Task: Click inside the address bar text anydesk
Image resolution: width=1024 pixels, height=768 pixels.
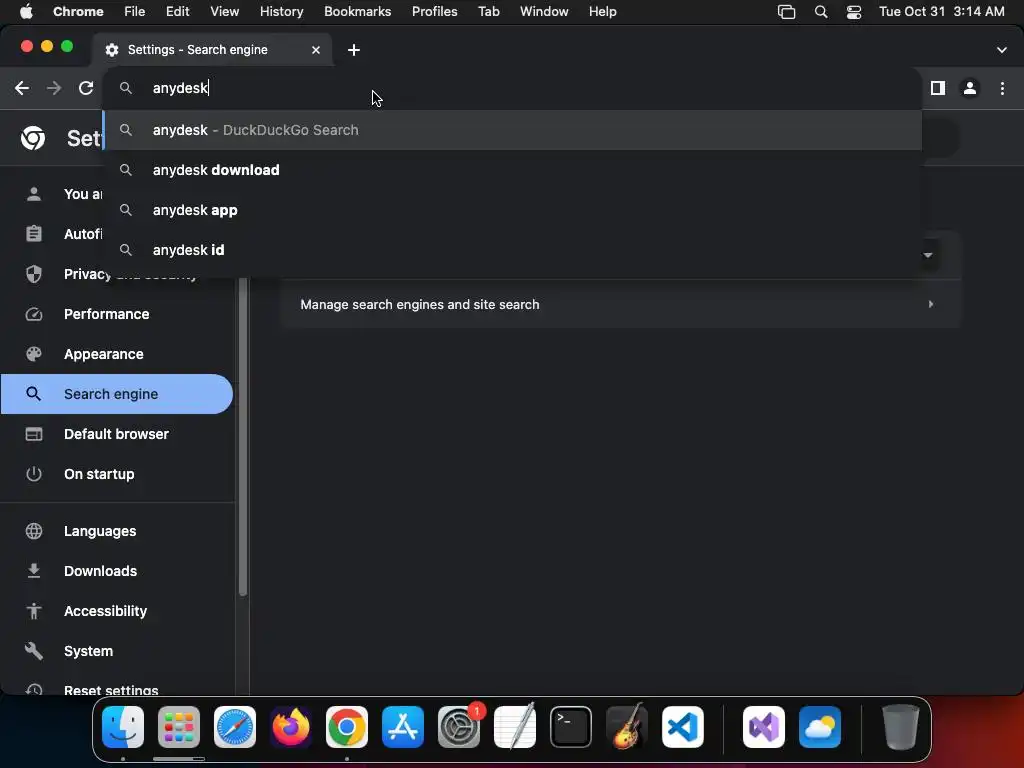Action: (x=180, y=88)
